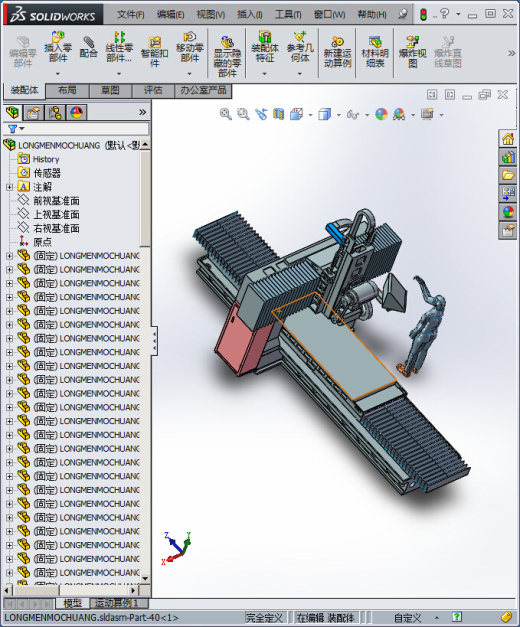Click the Home icon in the task pane

pos(508,139)
